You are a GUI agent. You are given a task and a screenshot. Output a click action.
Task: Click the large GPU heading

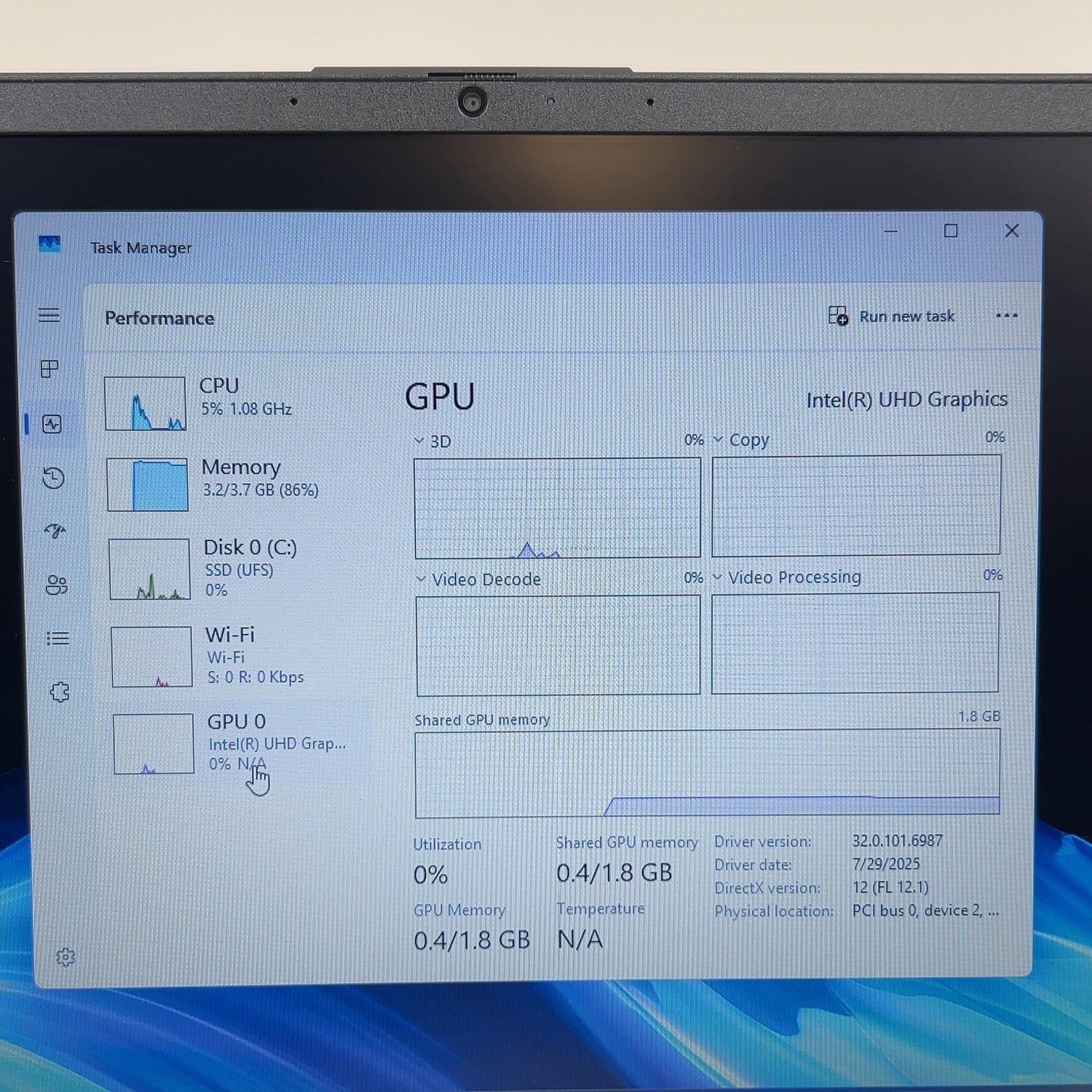tap(440, 397)
